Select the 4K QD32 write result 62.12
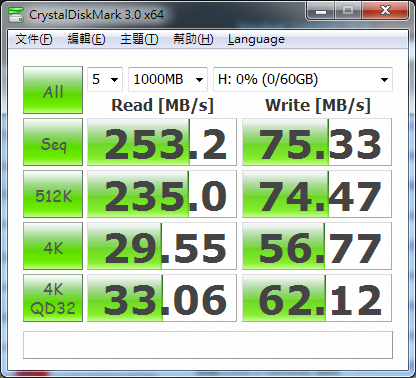 [317, 298]
